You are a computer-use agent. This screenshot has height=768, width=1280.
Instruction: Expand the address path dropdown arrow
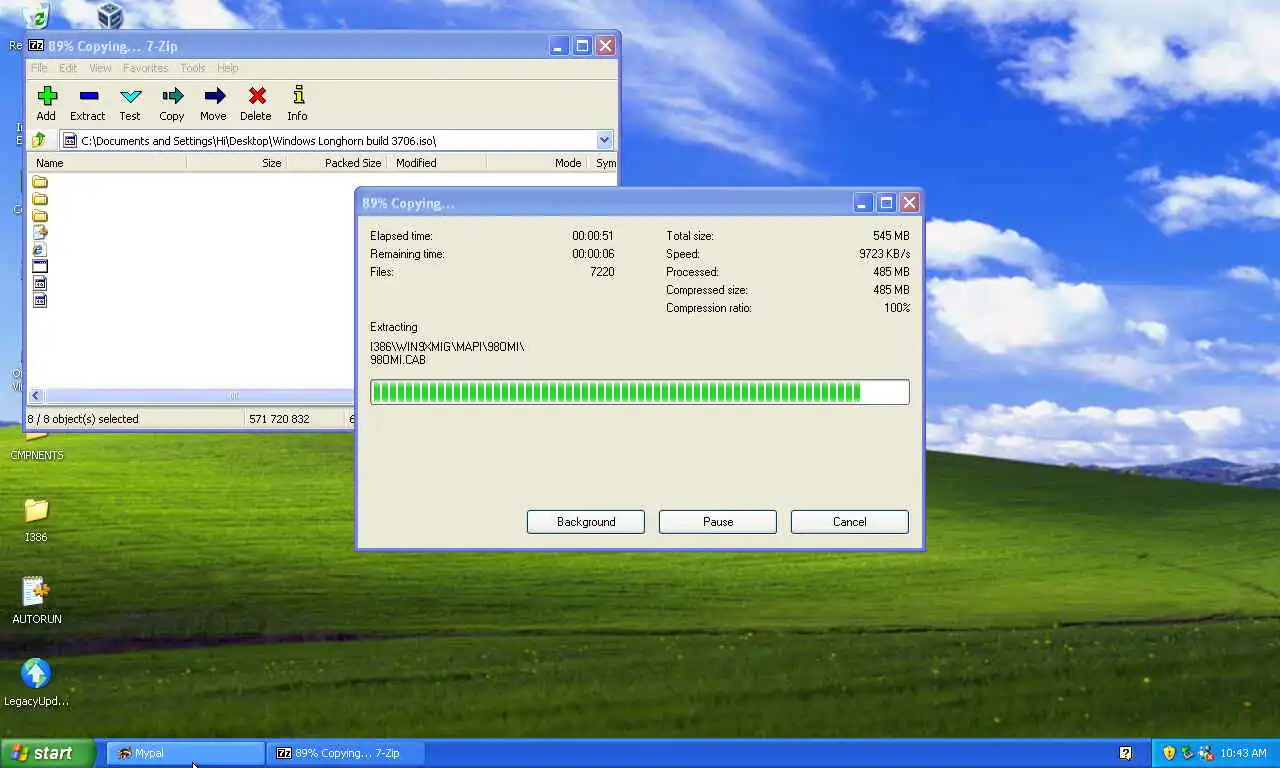click(x=604, y=140)
